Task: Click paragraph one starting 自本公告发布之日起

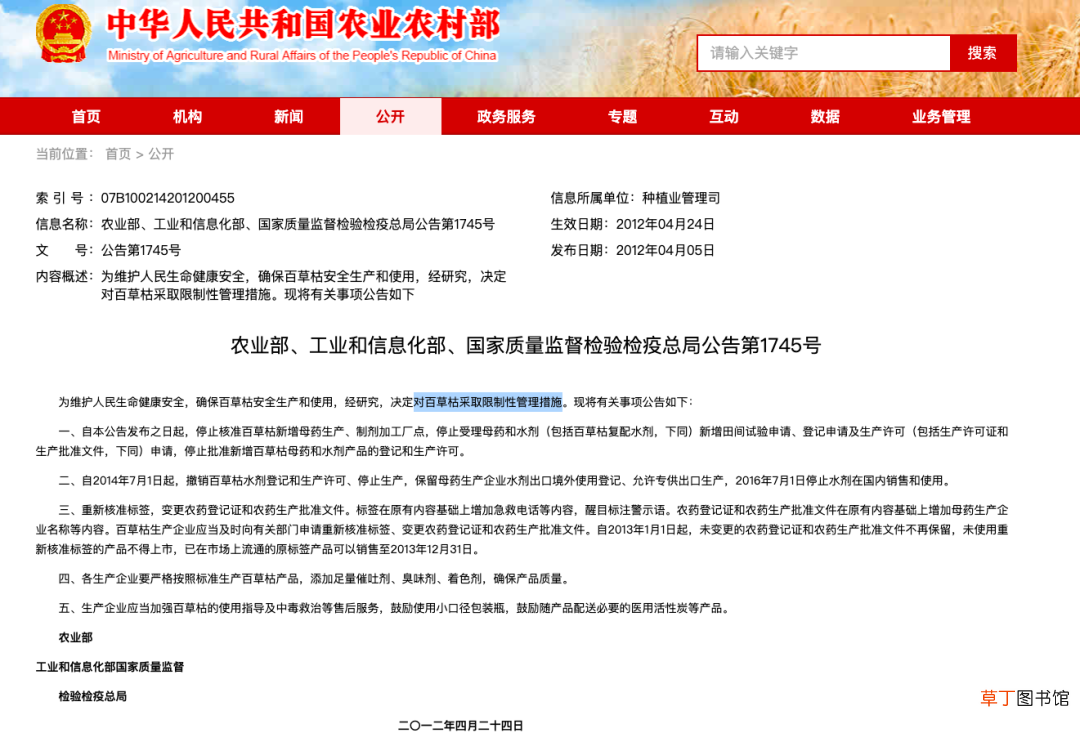Action: (522, 442)
